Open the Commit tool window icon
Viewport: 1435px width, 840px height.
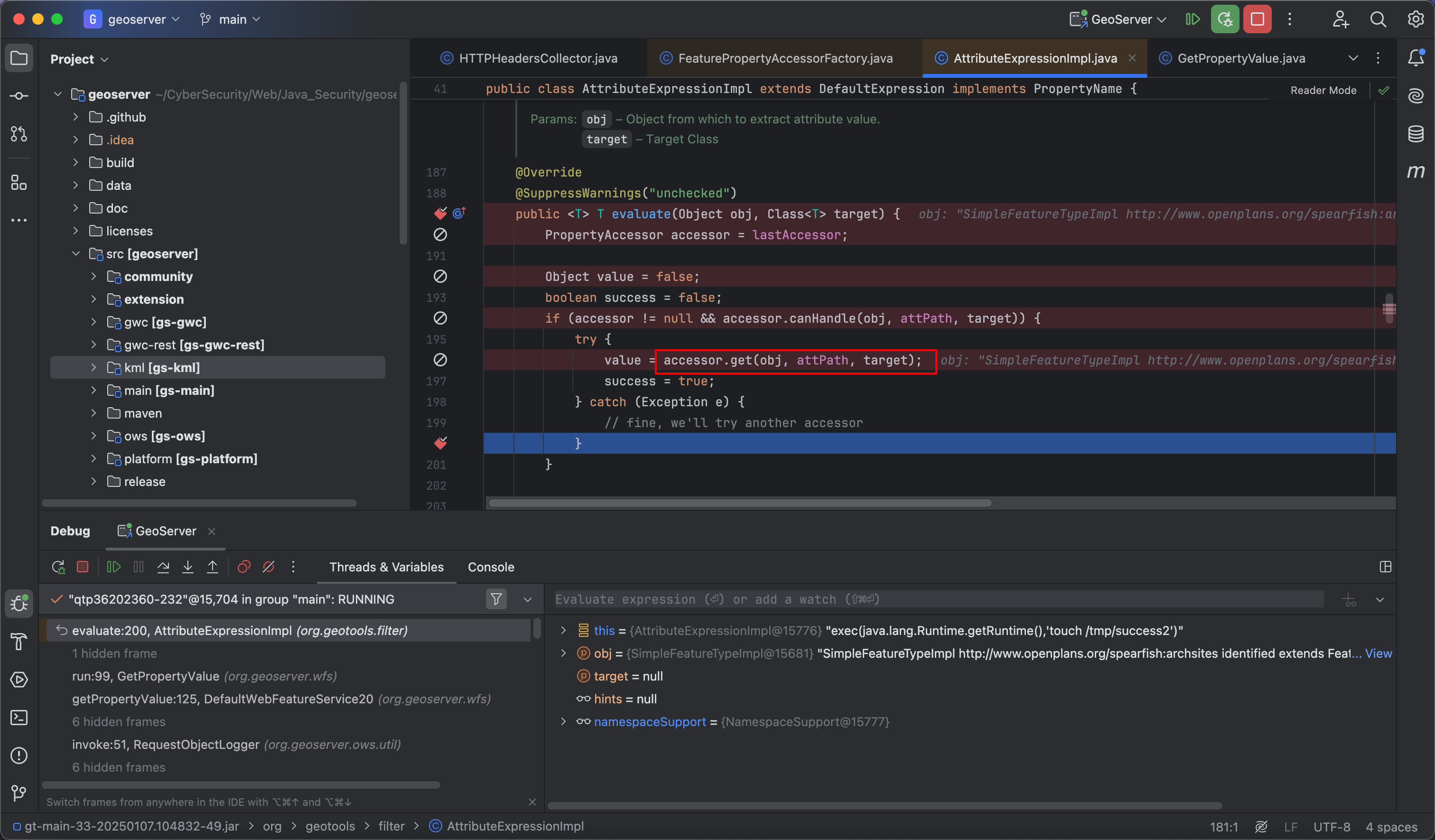coord(19,96)
